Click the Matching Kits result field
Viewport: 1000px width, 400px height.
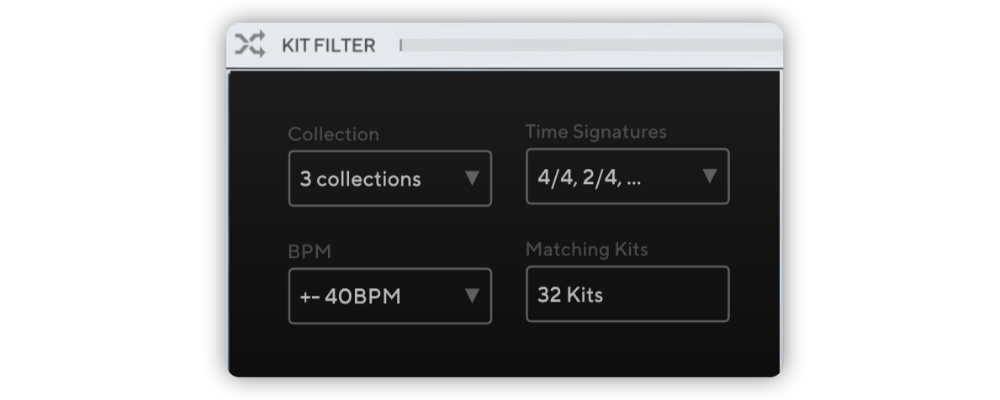pos(628,293)
